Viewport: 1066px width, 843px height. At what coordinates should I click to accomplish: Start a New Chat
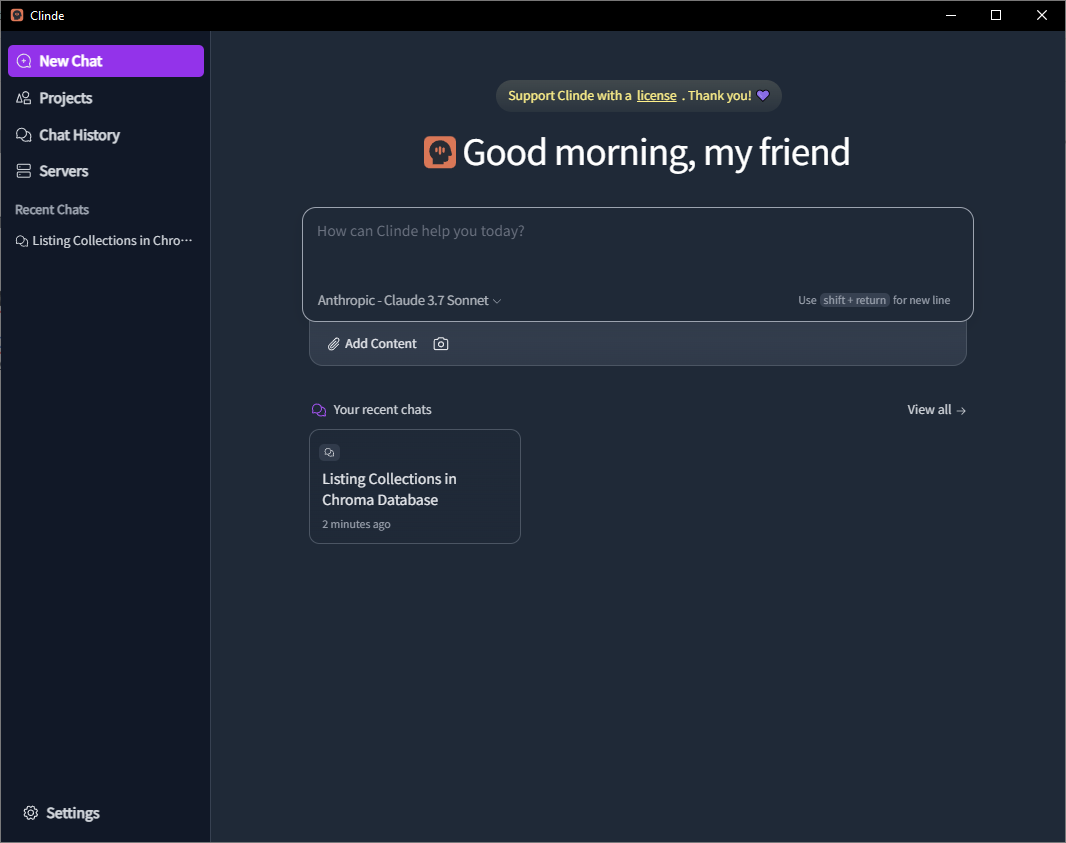point(105,61)
